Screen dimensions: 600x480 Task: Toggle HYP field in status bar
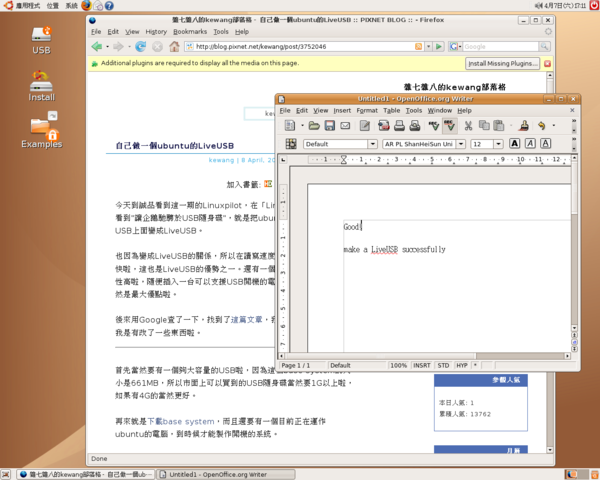click(x=462, y=366)
